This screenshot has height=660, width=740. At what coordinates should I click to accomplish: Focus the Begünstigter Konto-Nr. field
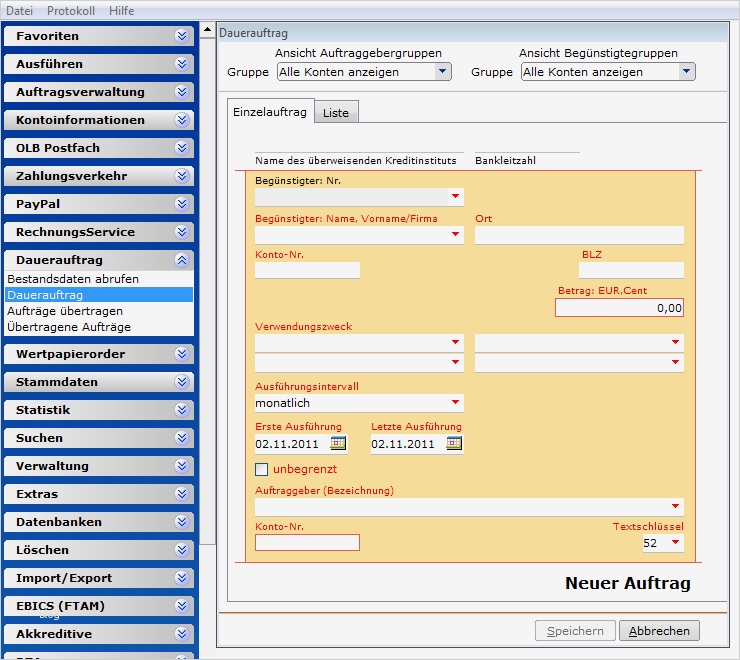(x=307, y=271)
